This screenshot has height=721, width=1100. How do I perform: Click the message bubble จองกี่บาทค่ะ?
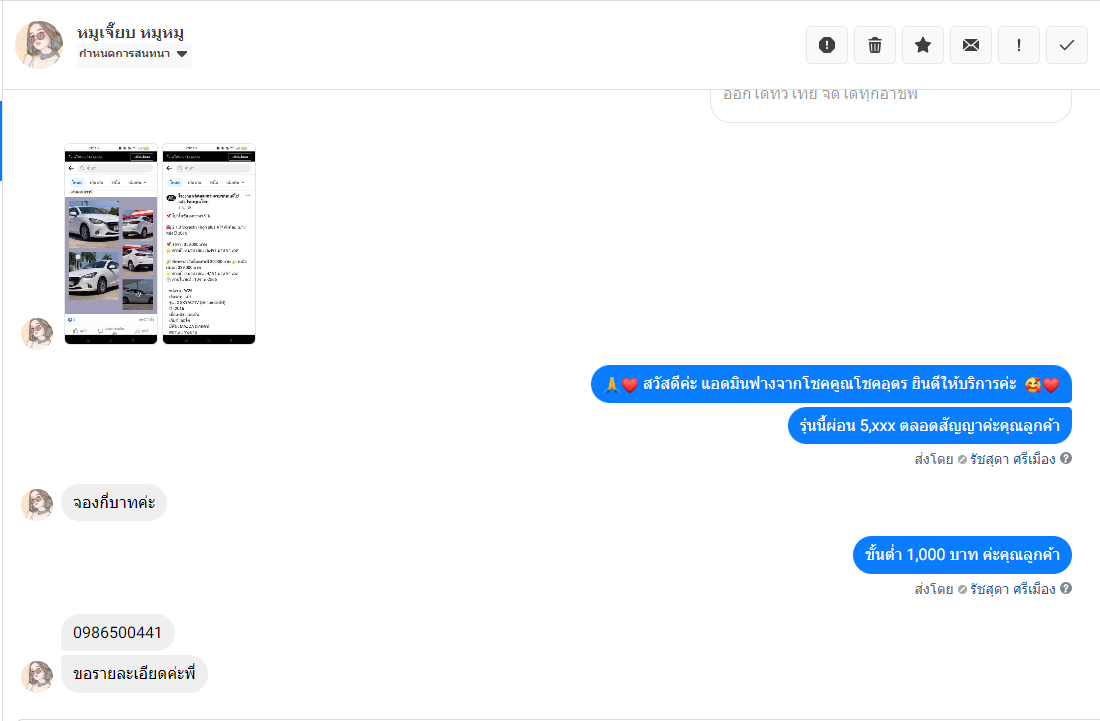pyautogui.click(x=114, y=502)
